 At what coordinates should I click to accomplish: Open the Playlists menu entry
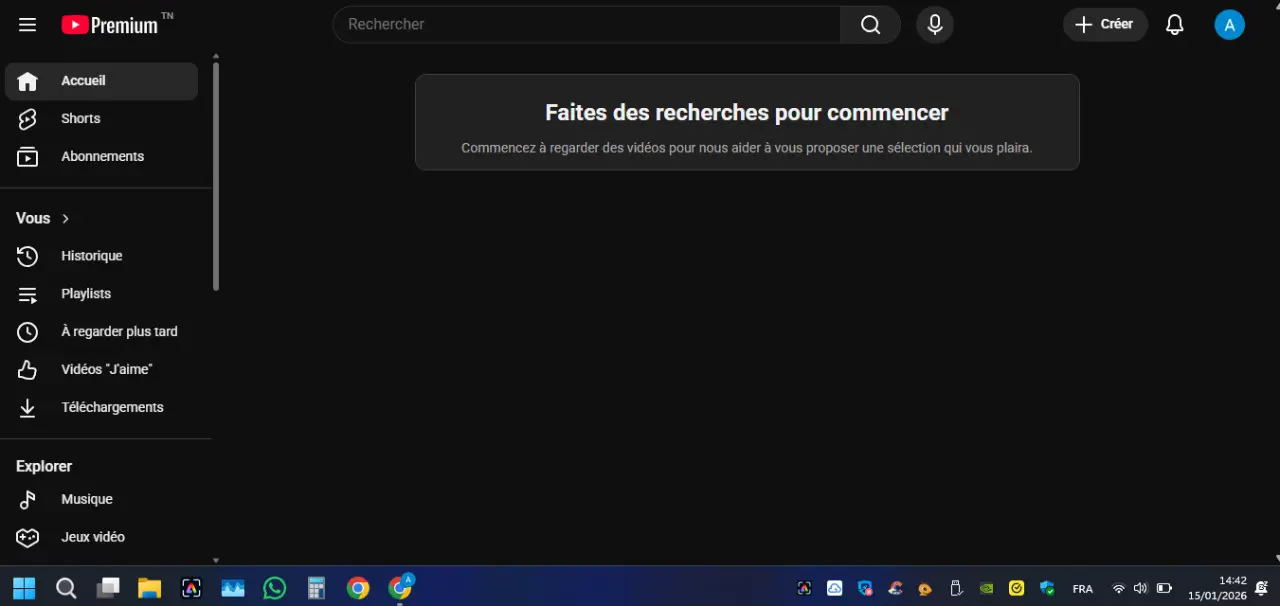[x=101, y=294]
